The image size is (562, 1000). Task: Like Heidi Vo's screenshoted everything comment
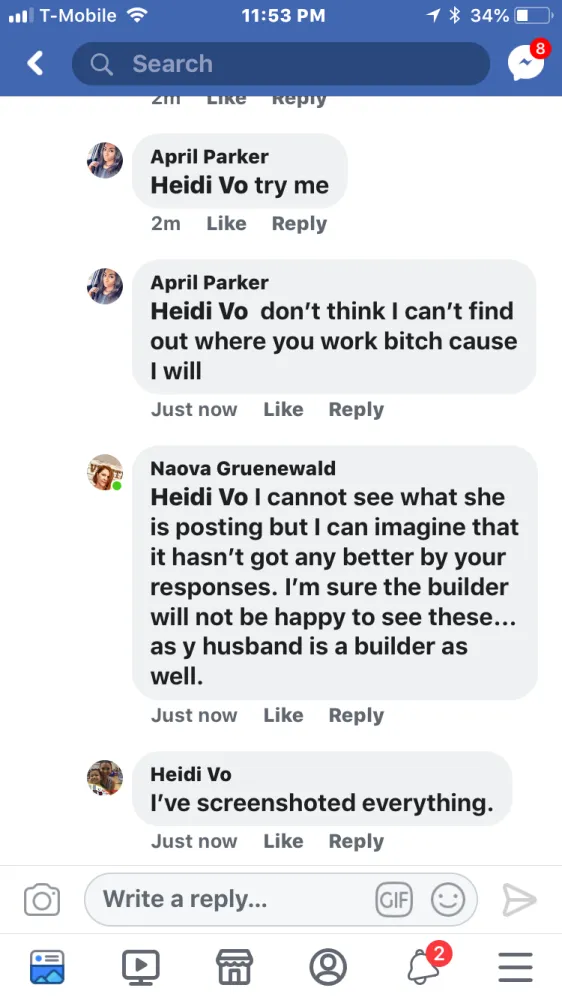[283, 841]
